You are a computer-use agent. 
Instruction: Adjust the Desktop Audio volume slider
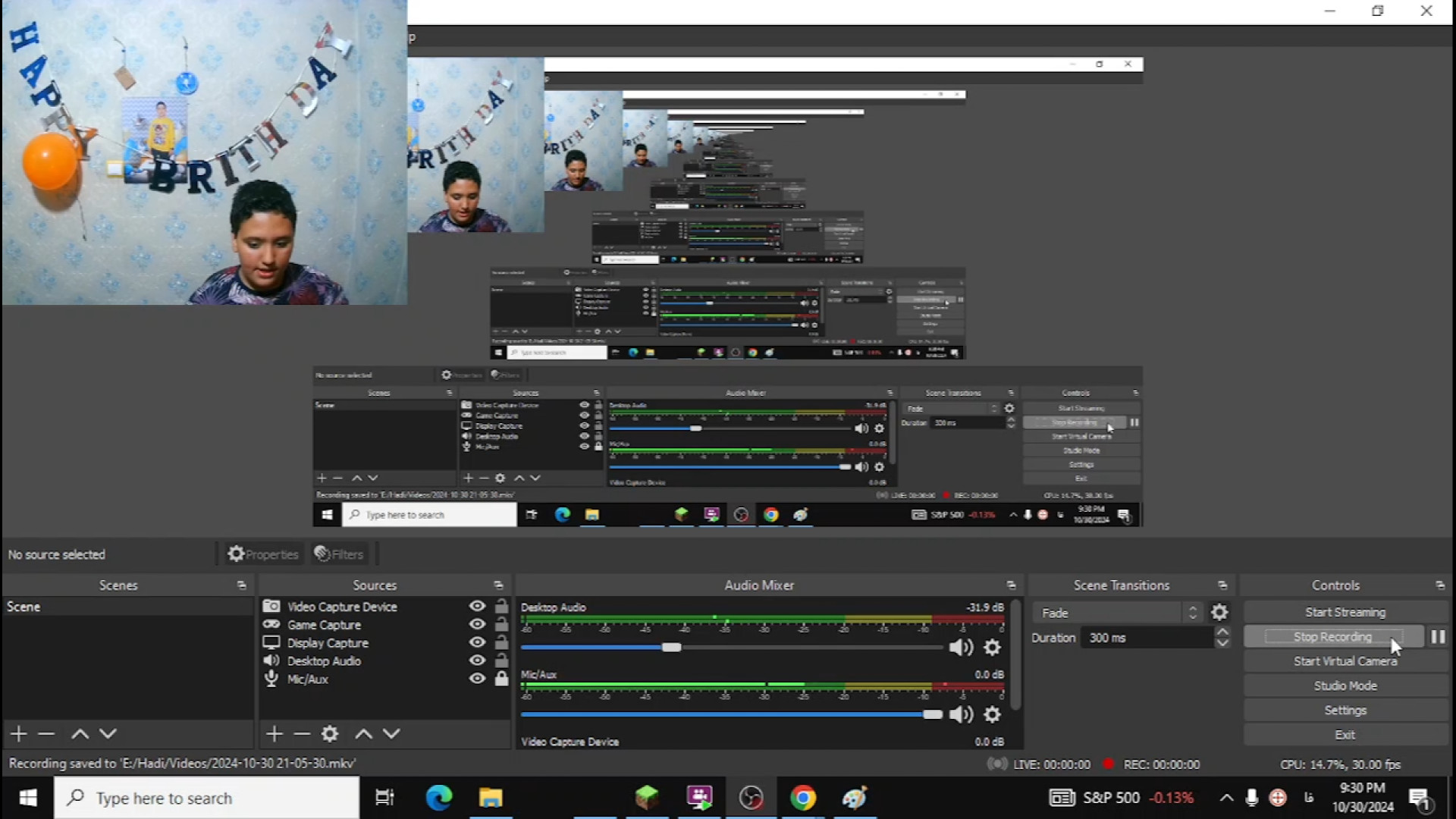pos(671,648)
